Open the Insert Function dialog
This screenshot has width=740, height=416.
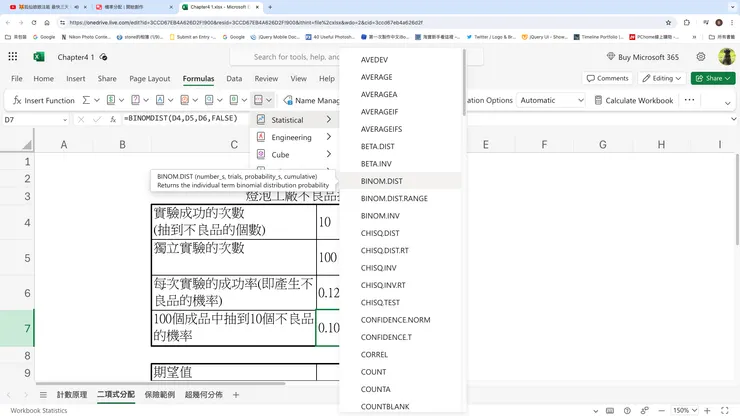pos(43,100)
